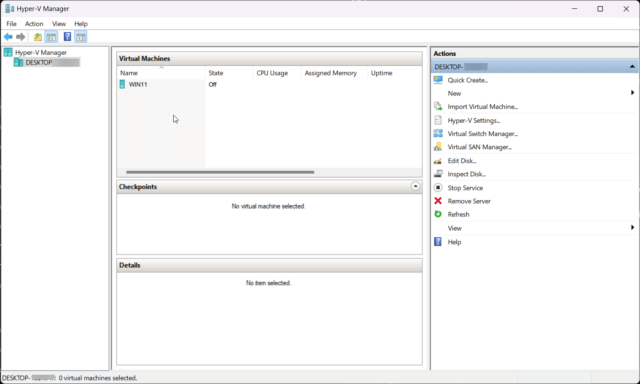Open the Action menu
This screenshot has height=384, width=640.
(x=34, y=24)
